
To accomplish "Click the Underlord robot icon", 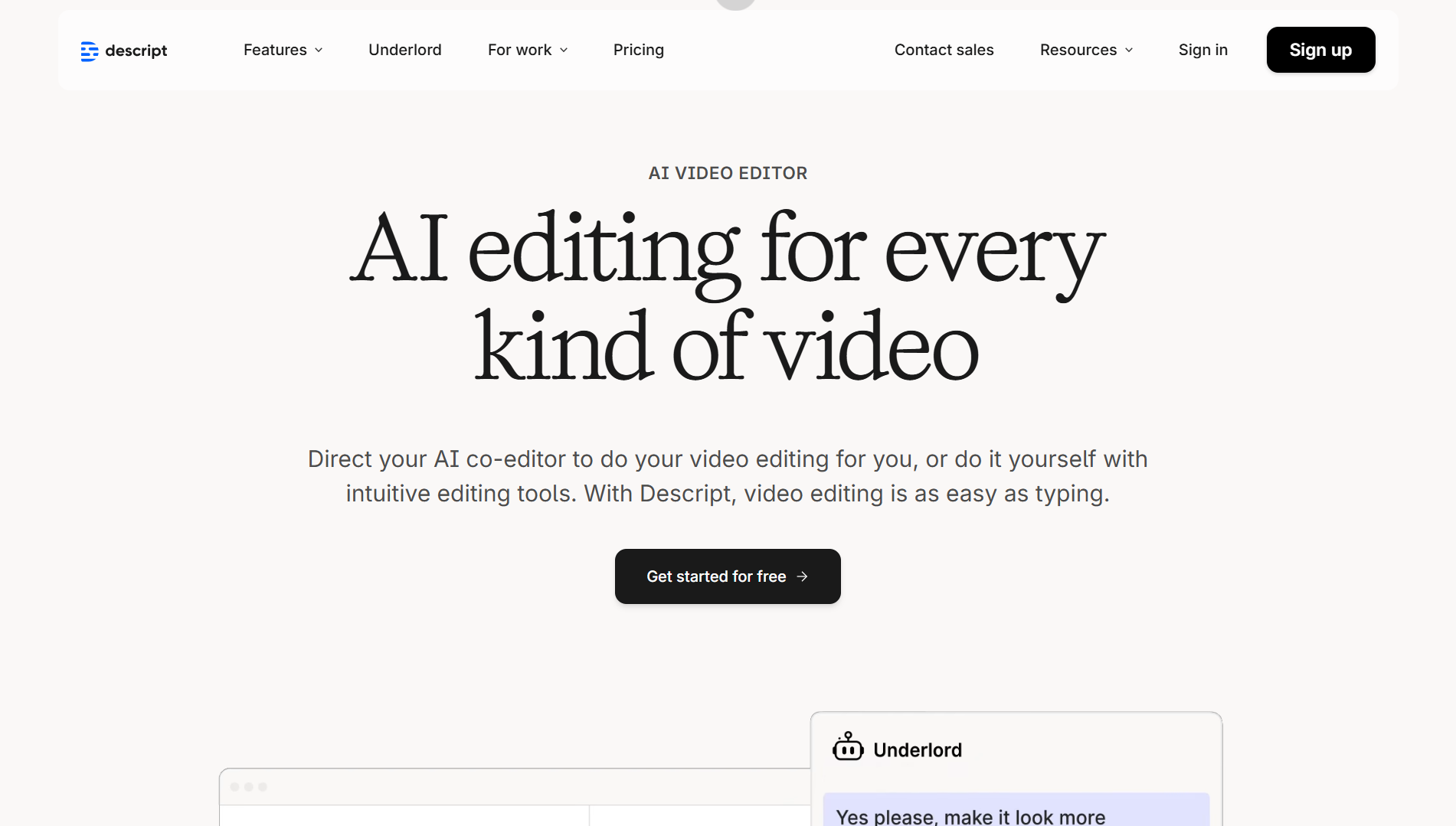I will tap(847, 747).
